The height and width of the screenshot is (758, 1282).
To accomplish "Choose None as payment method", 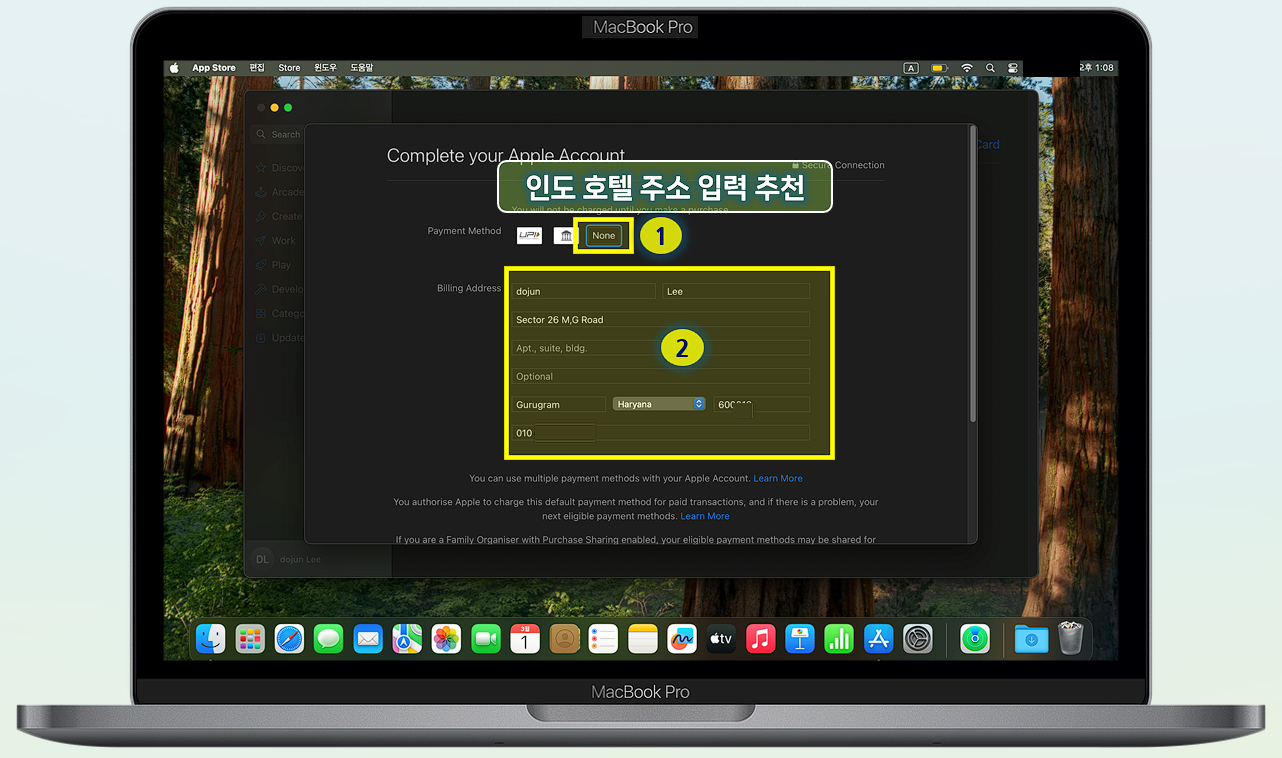I will pyautogui.click(x=604, y=235).
